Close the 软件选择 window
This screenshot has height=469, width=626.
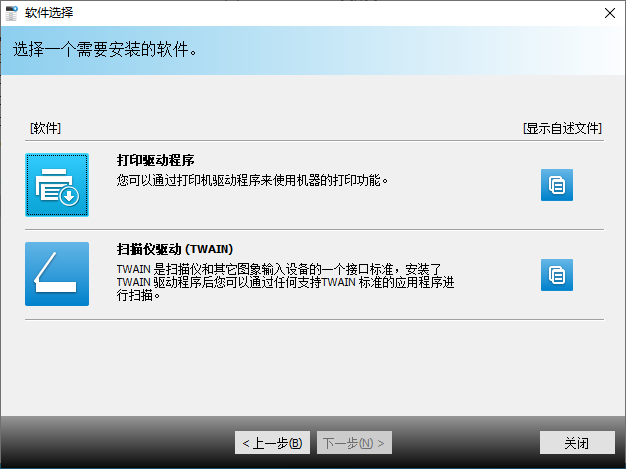tap(610, 13)
